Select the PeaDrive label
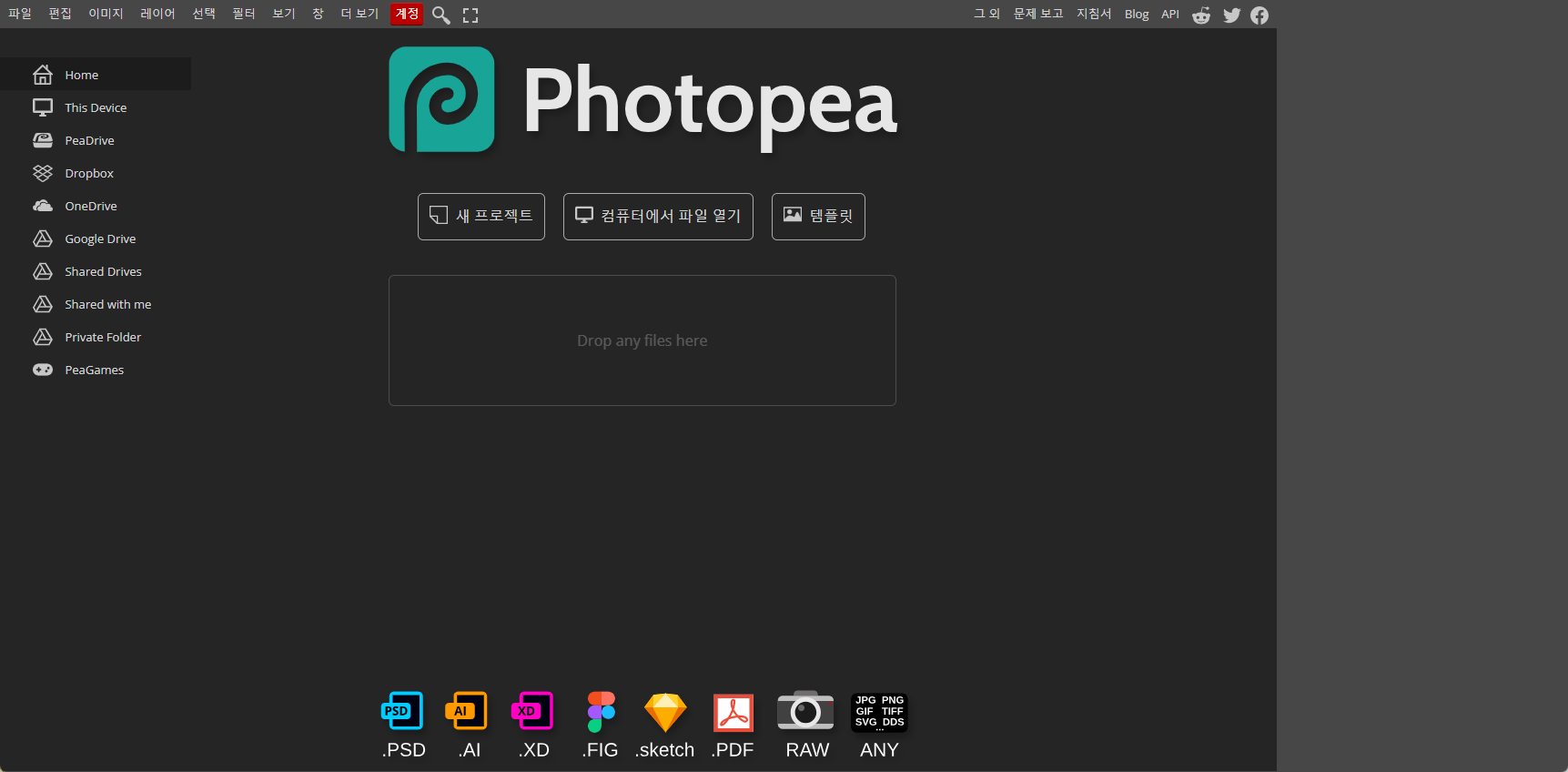This screenshot has width=1568, height=772. (89, 140)
